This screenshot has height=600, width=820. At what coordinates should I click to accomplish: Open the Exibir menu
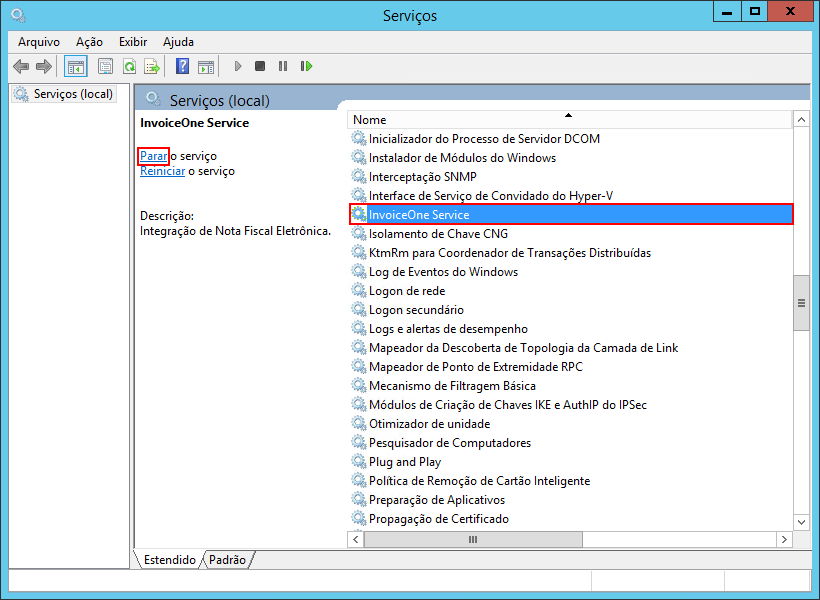(133, 42)
